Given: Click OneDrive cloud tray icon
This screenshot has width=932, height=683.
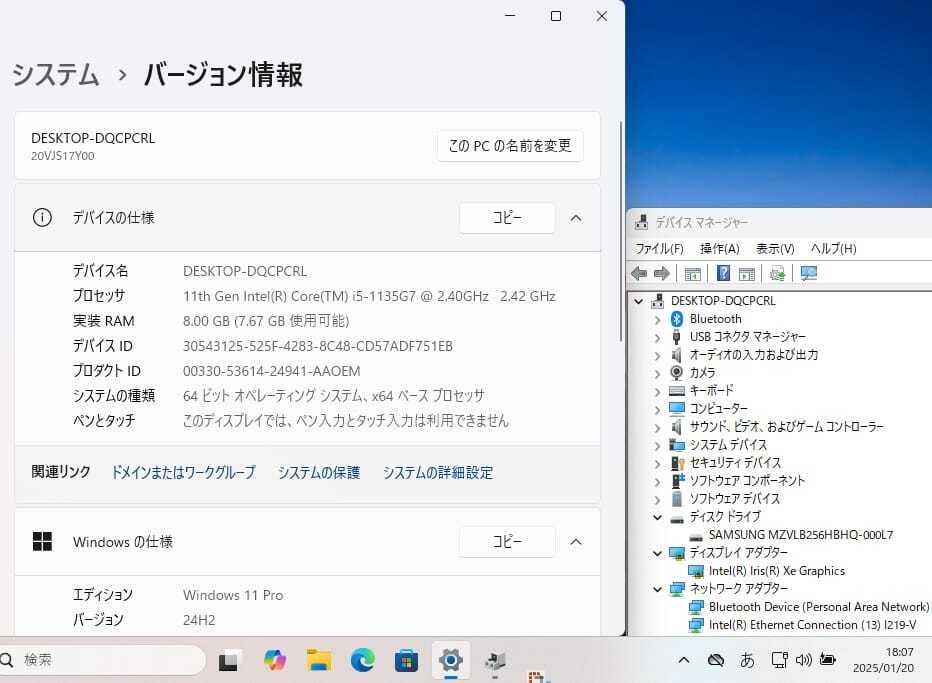Looking at the screenshot, I should [716, 660].
